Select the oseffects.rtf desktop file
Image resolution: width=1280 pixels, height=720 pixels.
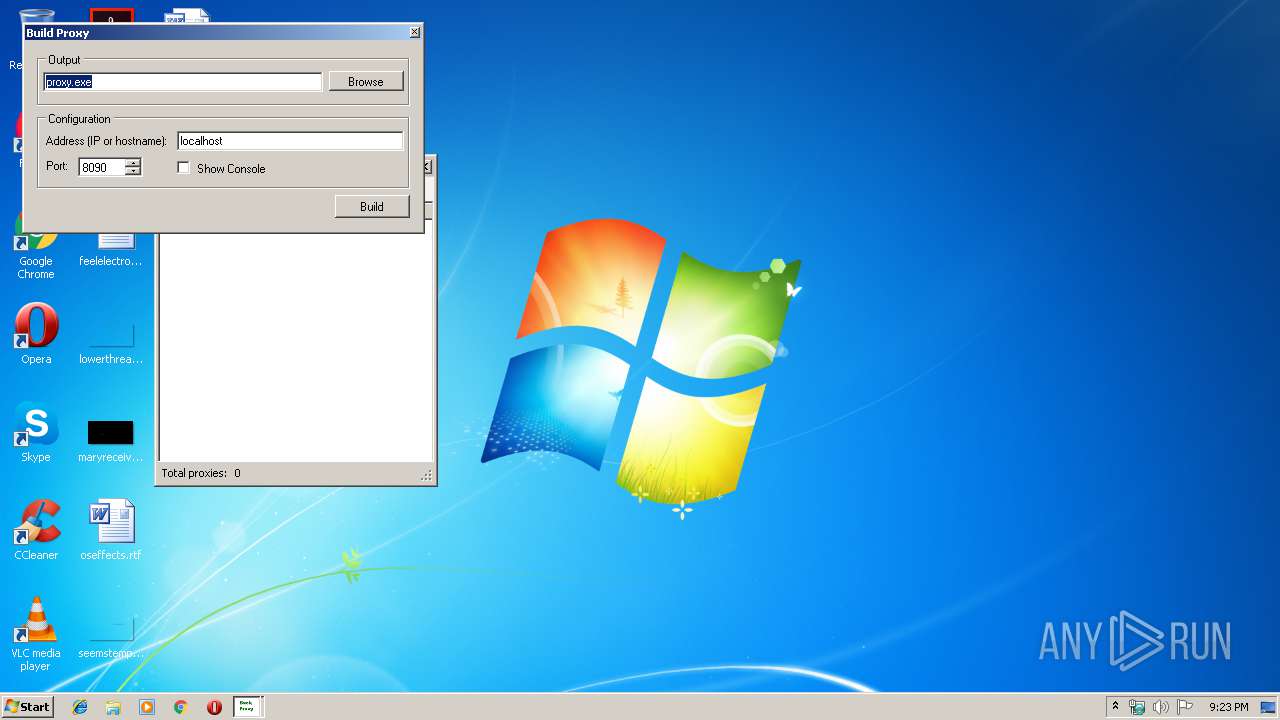(x=111, y=530)
